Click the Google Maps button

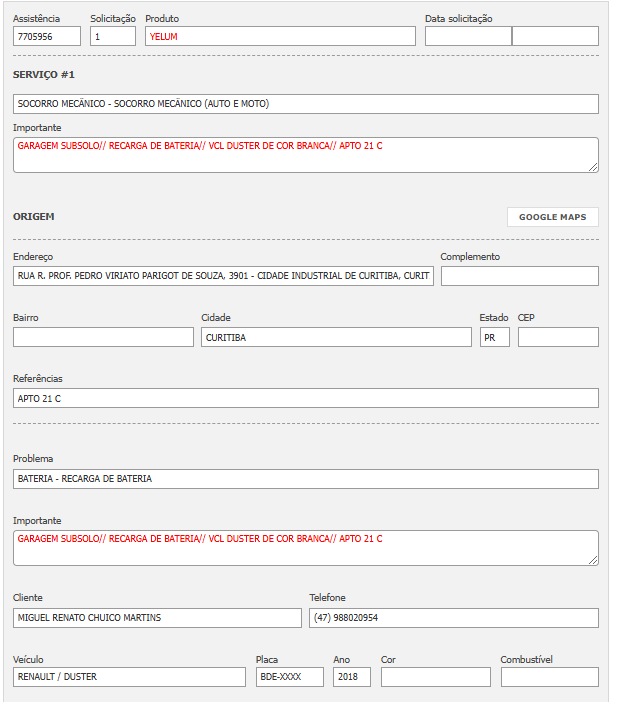coord(552,217)
